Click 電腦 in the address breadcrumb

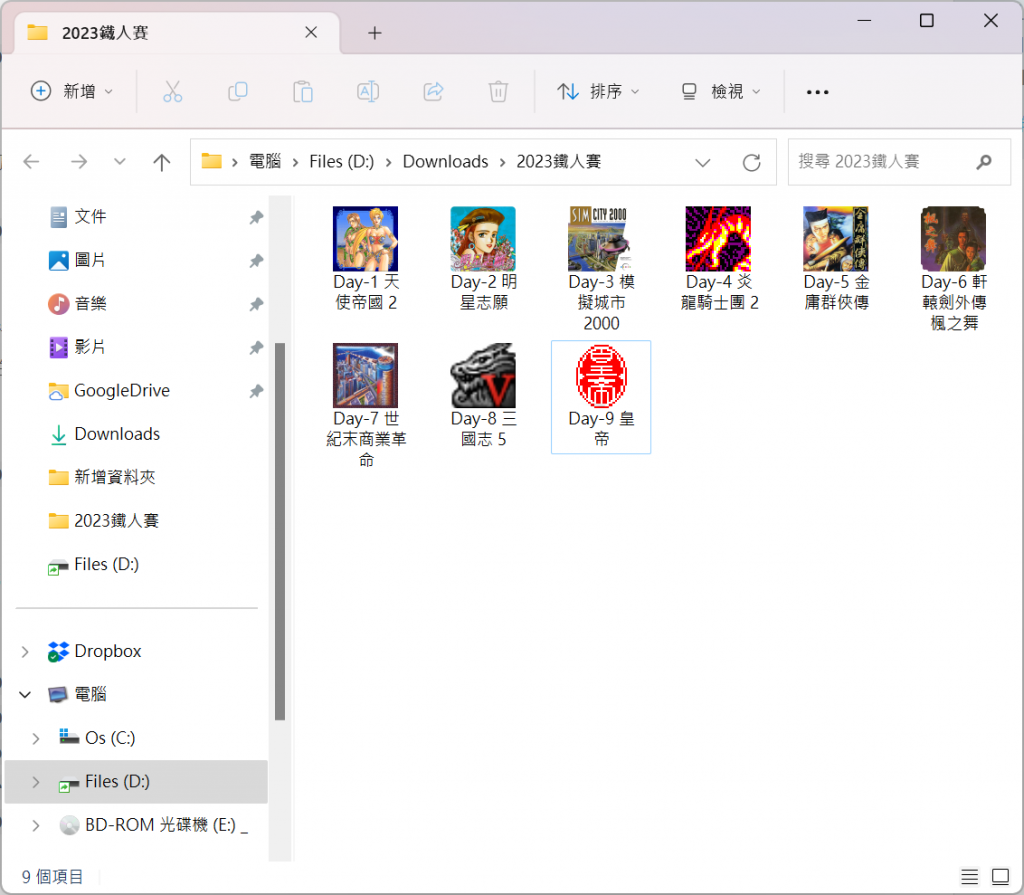point(265,161)
